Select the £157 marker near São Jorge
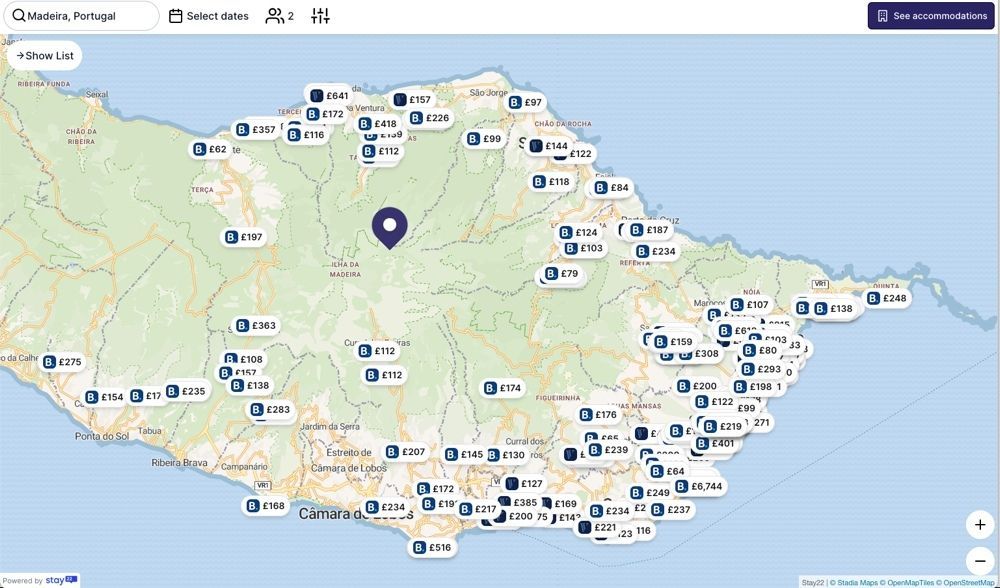The image size is (1000, 588). click(412, 99)
